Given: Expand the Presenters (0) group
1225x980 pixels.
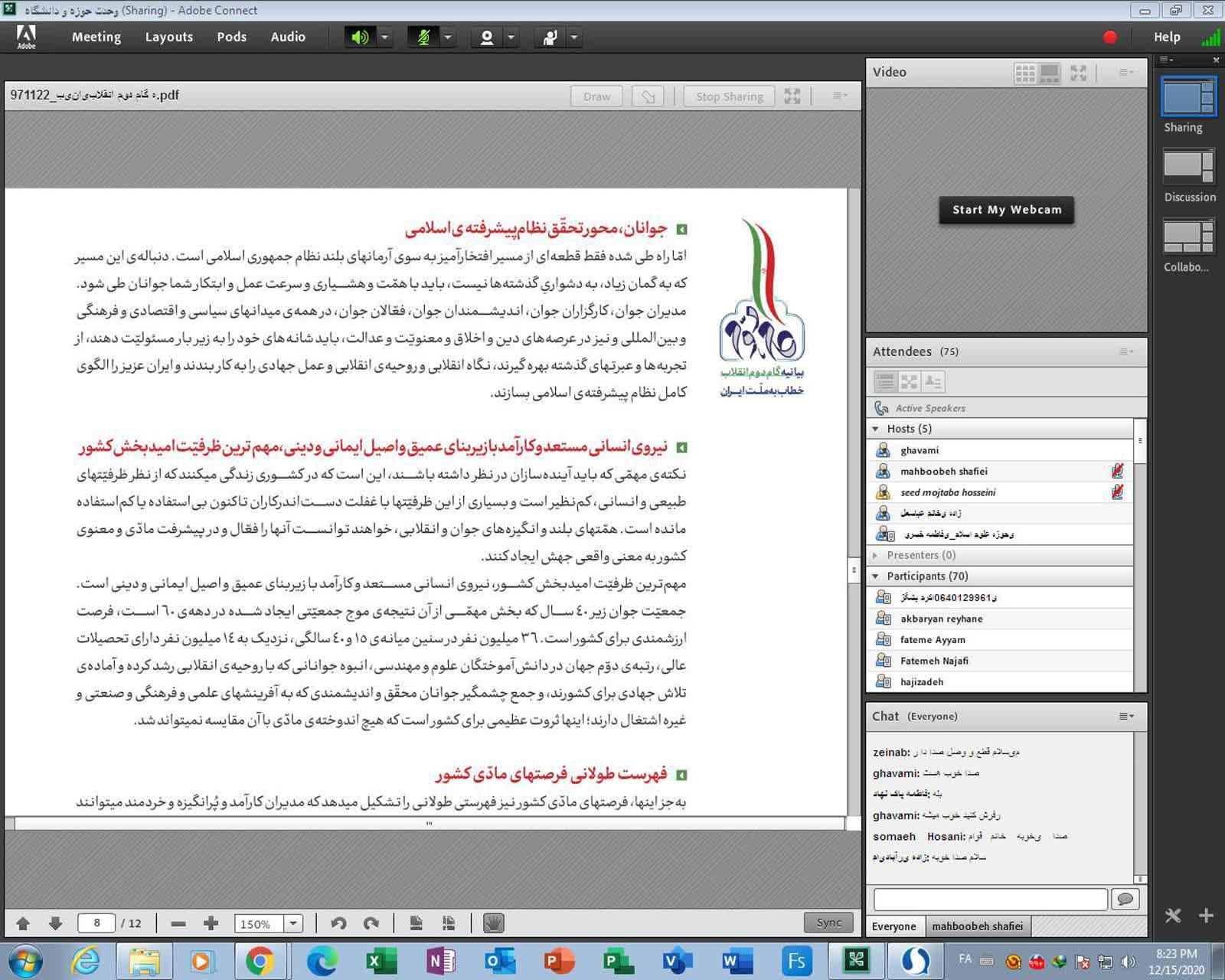Looking at the screenshot, I should pyautogui.click(x=876, y=555).
